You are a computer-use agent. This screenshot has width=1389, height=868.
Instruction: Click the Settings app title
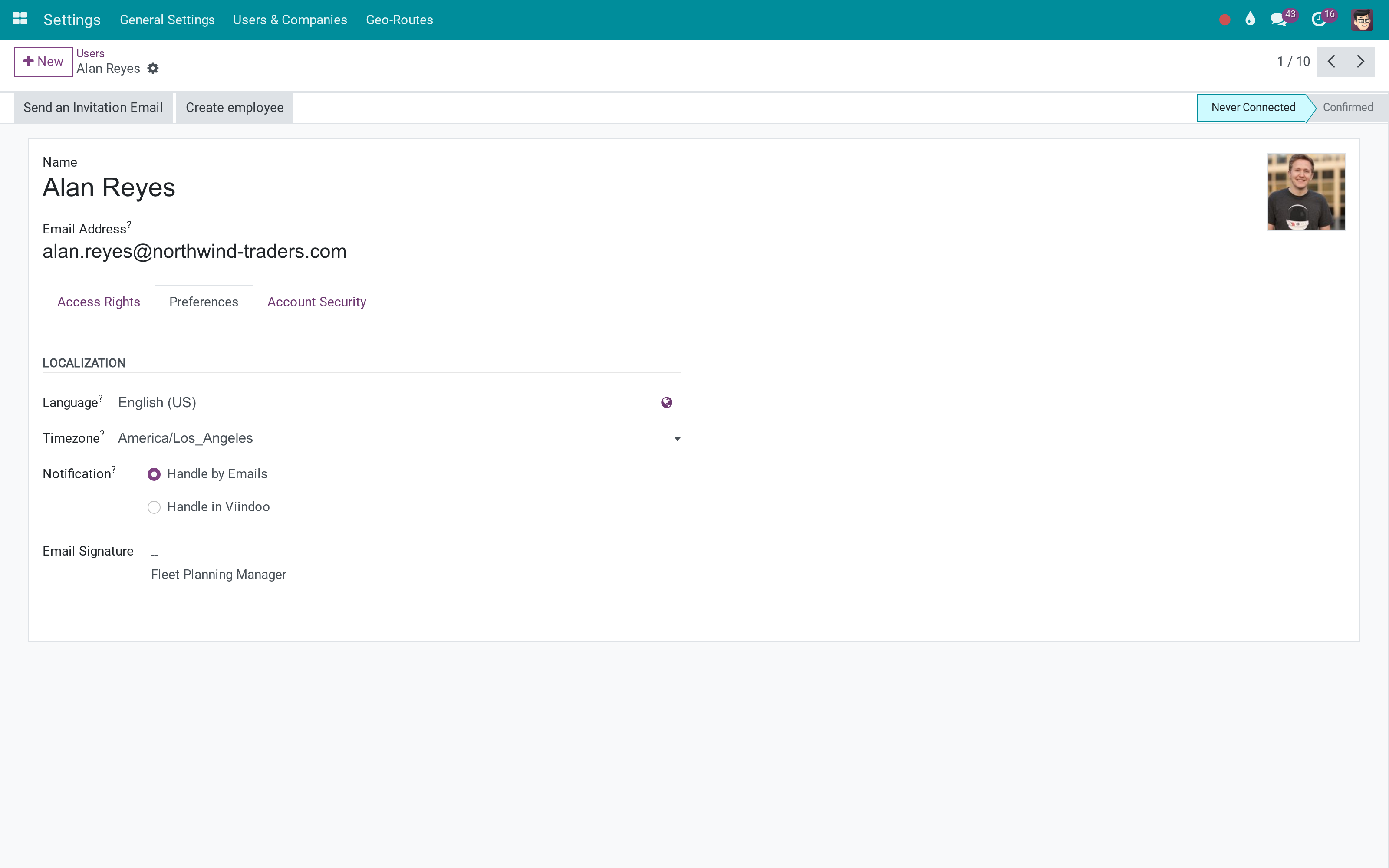point(72,20)
